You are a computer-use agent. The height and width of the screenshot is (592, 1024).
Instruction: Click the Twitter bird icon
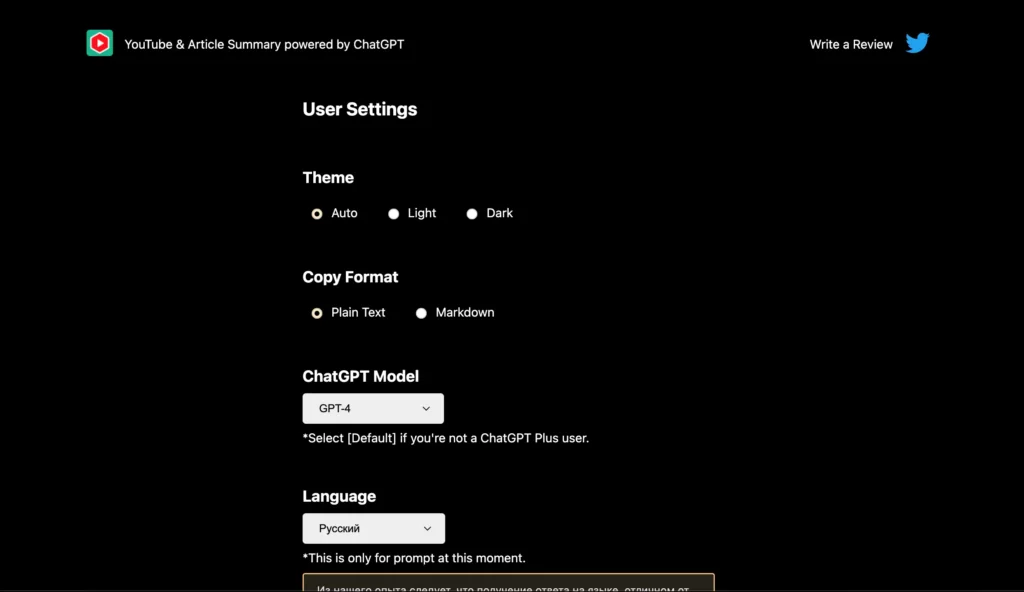click(x=917, y=43)
